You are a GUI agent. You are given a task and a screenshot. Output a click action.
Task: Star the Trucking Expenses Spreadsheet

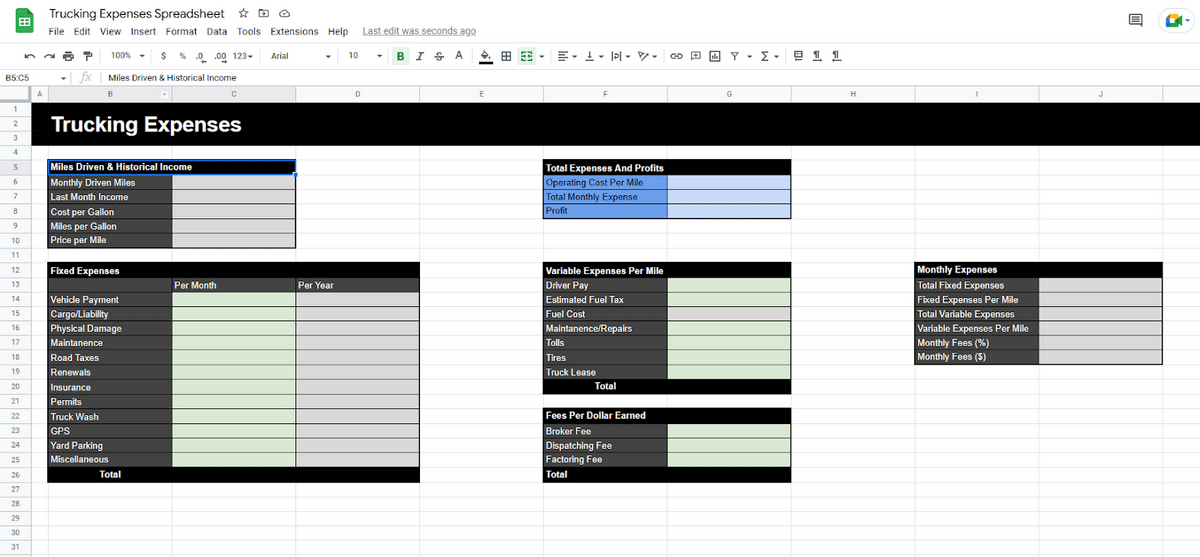245,14
